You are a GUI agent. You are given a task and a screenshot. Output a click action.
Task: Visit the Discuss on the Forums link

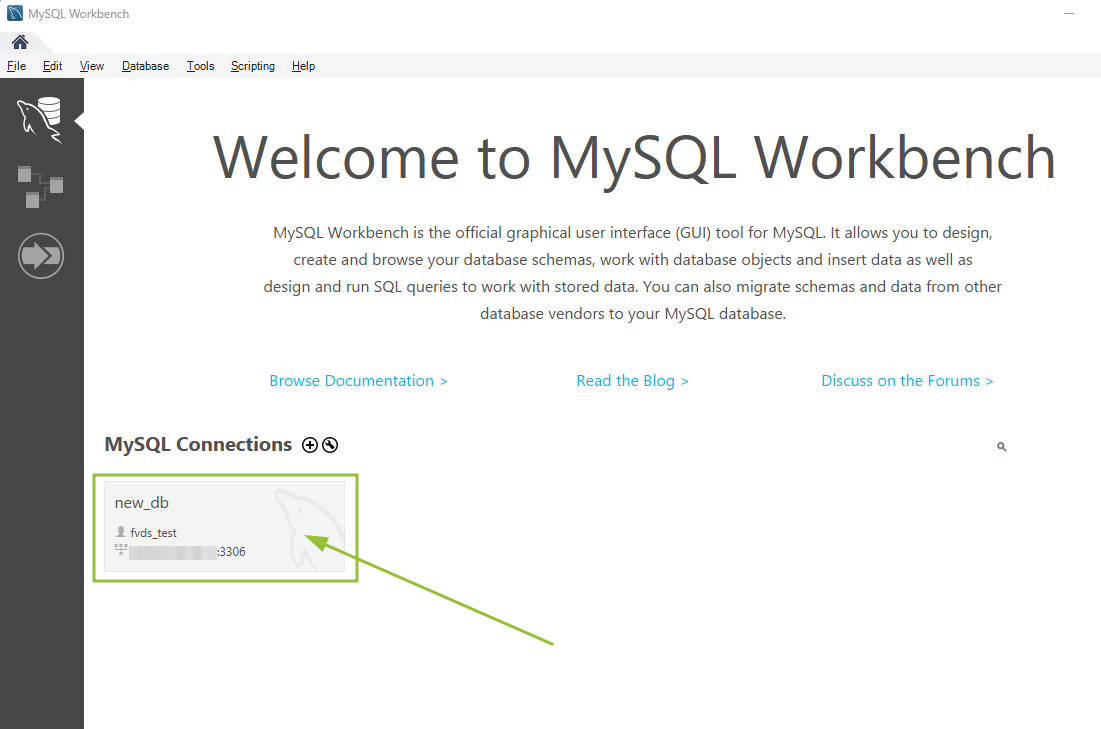[907, 381]
